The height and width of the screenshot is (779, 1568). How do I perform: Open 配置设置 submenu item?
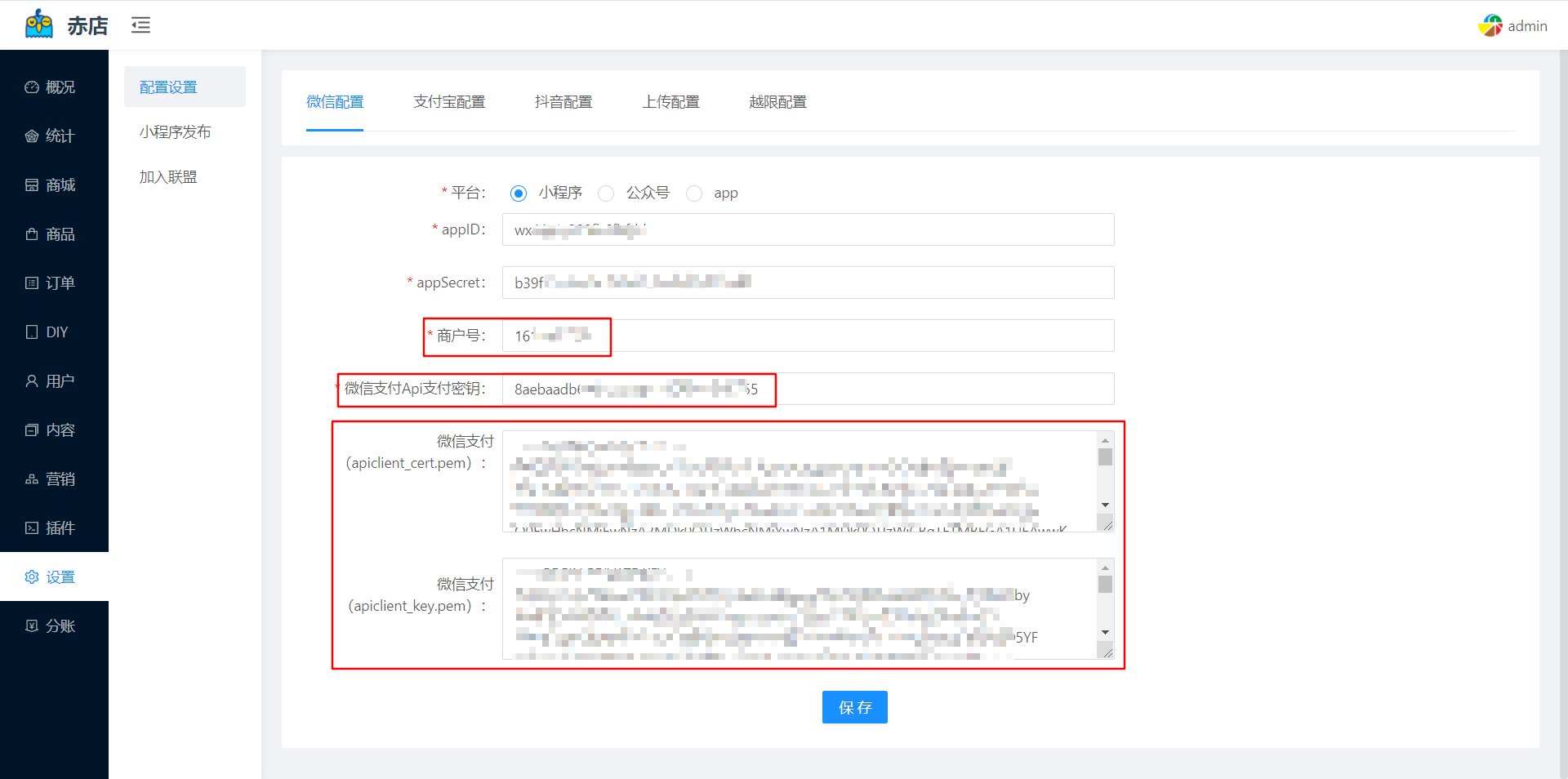tap(185, 87)
